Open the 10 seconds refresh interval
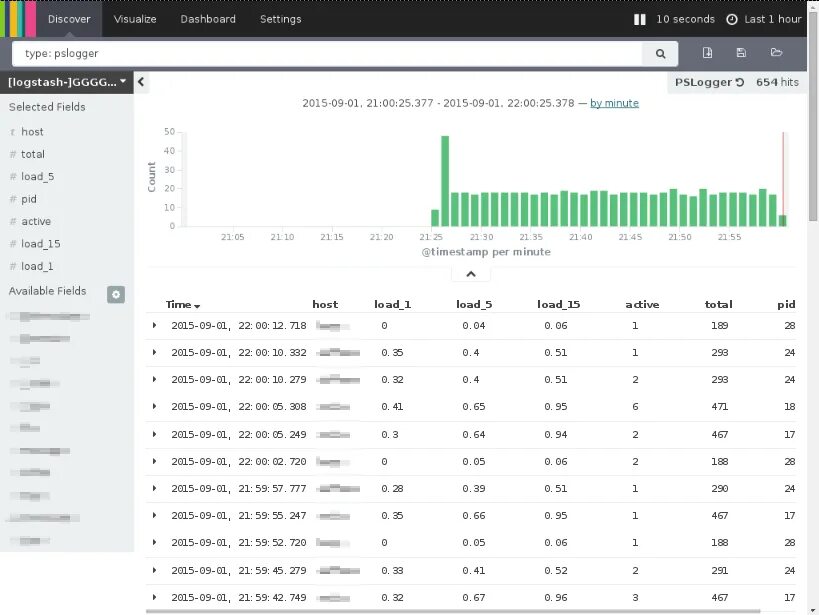Screen dimensions: 819x615 [685, 19]
